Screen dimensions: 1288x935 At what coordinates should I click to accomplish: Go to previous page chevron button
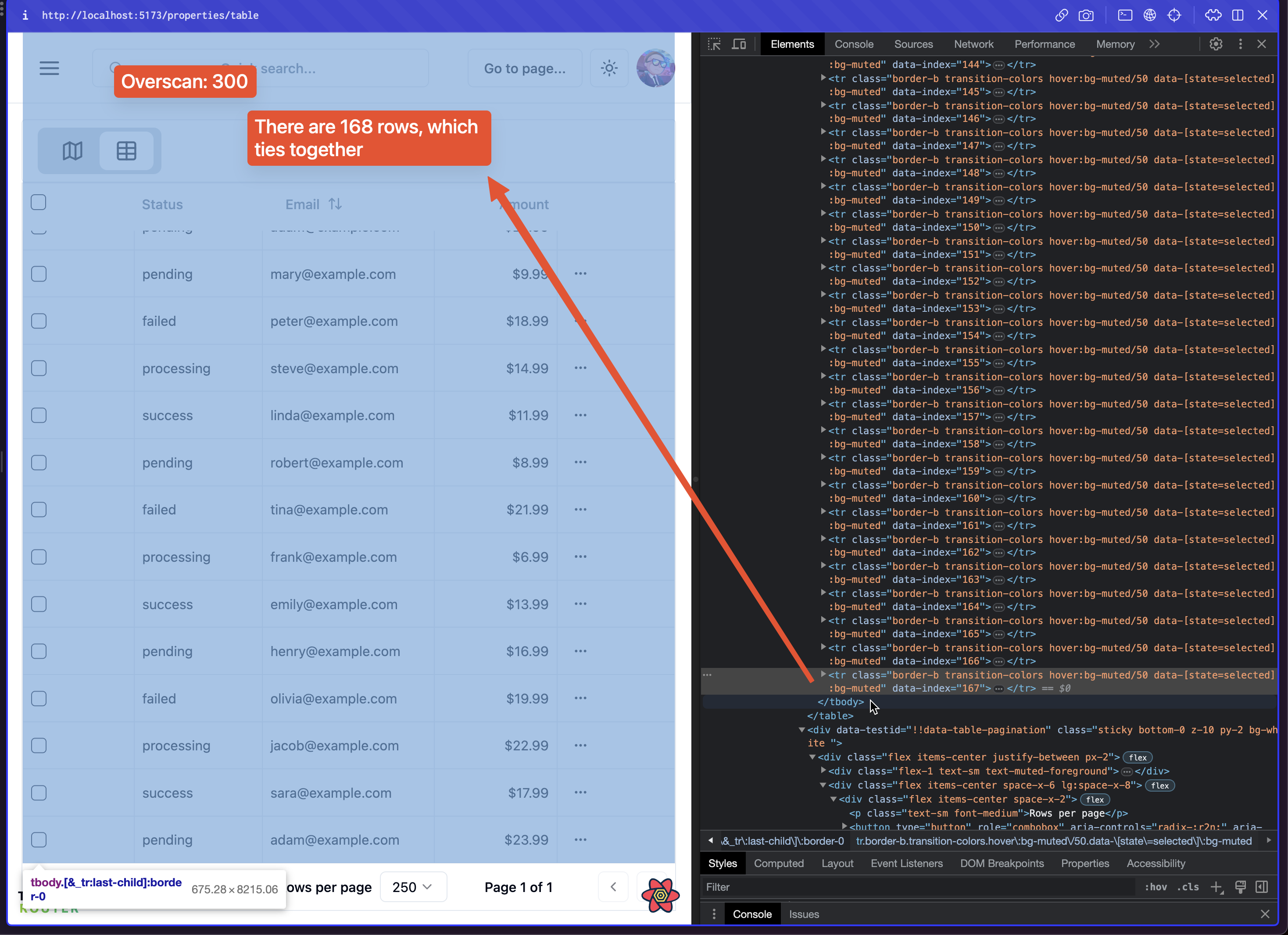(x=613, y=887)
